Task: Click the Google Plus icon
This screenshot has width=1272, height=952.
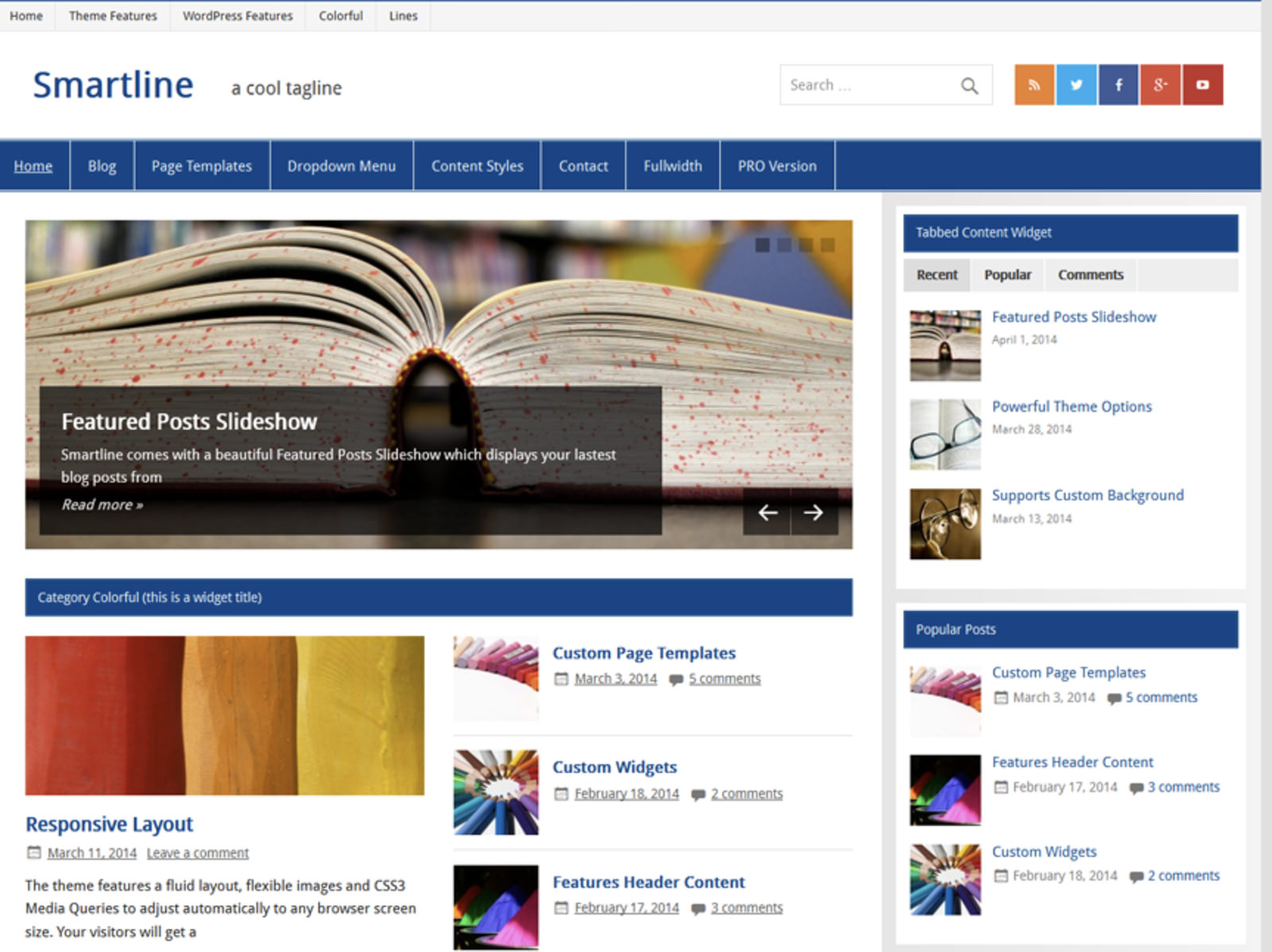Action: coord(1161,85)
